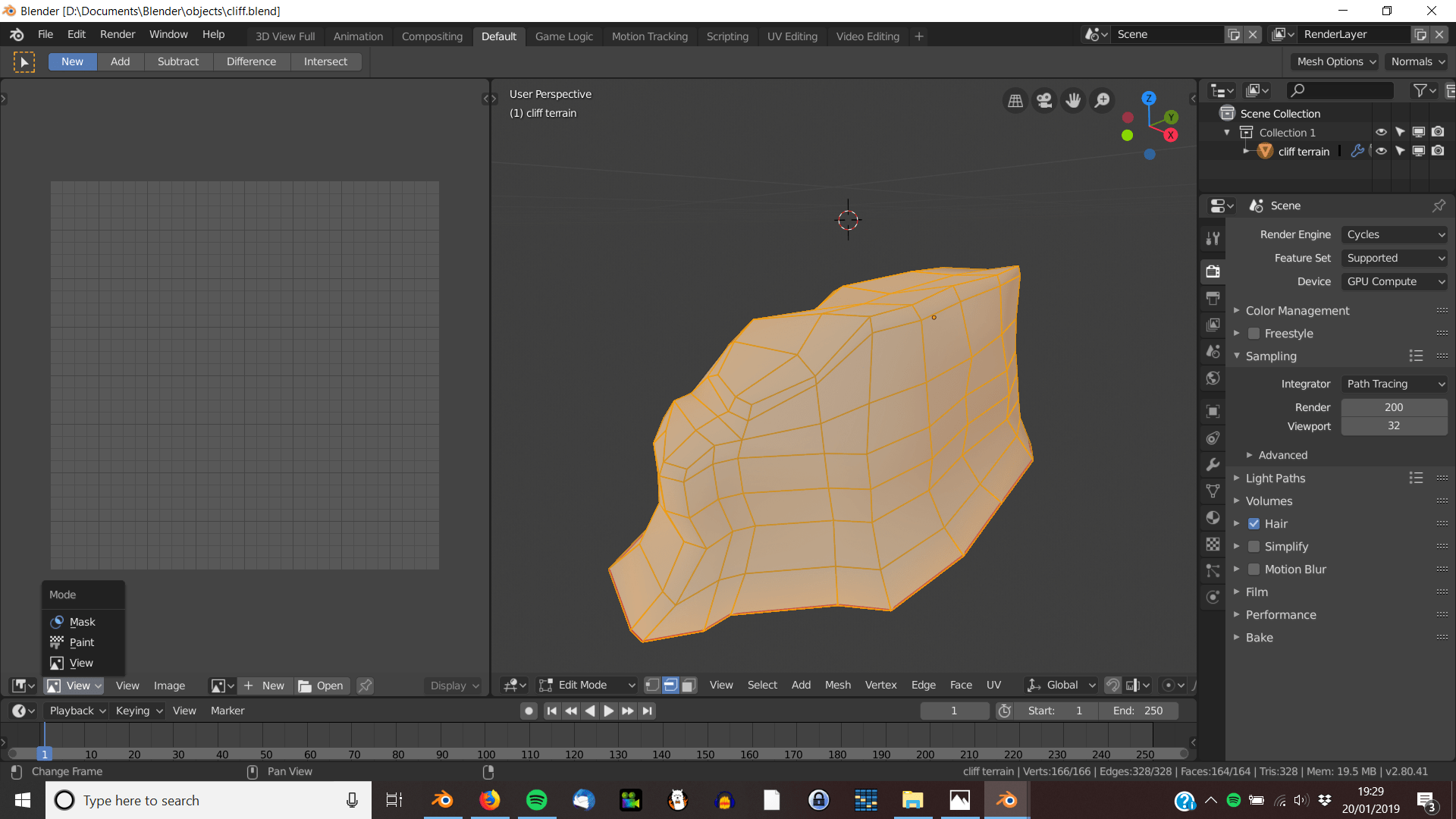Open the World properties globe icon

pos(1213,378)
